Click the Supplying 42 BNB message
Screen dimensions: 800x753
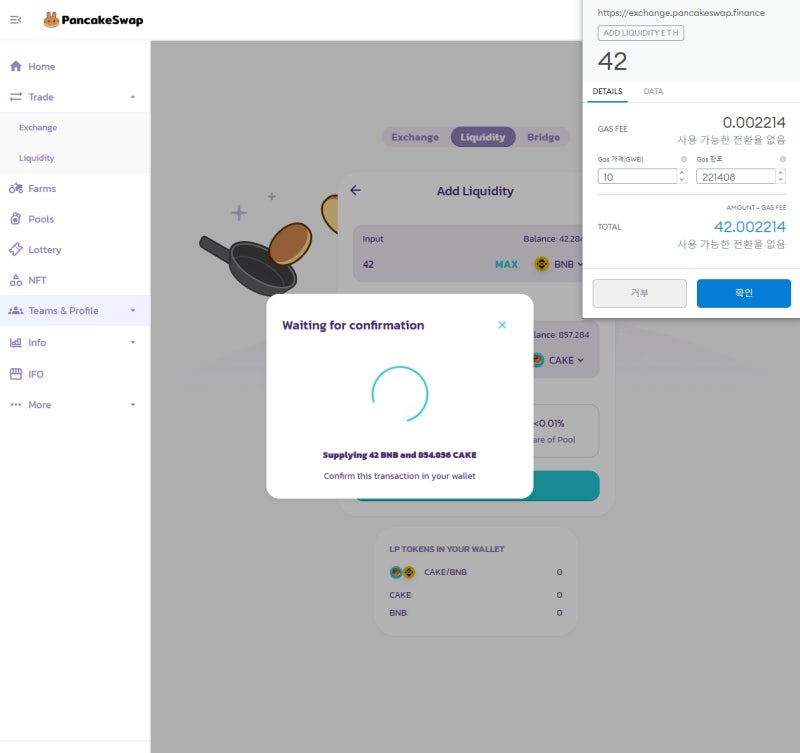click(399, 455)
